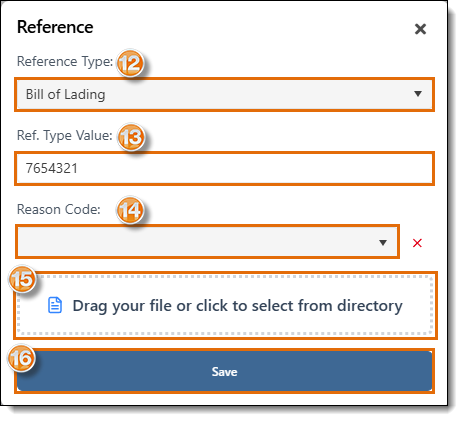Save the reference with the Save button
Viewport: 463px width, 421px height.
[224, 371]
